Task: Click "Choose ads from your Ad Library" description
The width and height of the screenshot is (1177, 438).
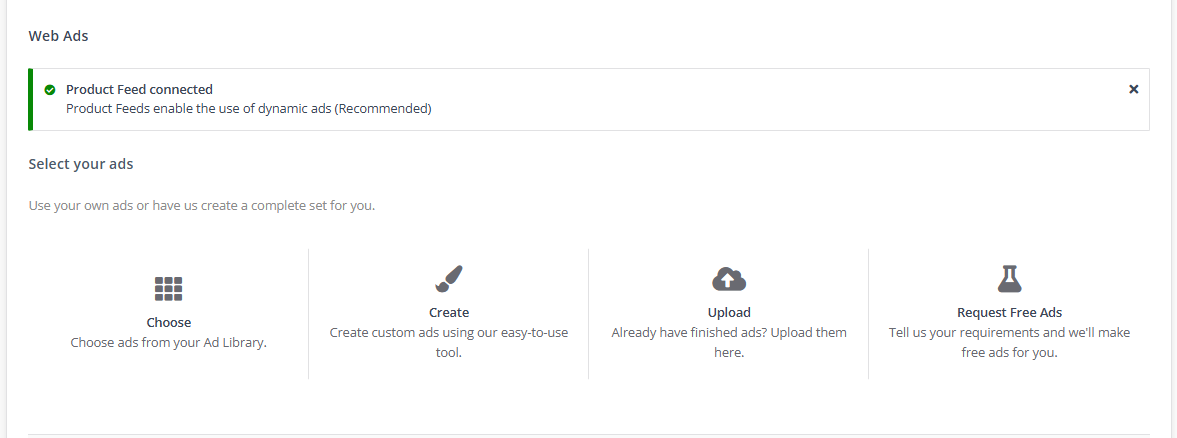Action: coord(168,342)
